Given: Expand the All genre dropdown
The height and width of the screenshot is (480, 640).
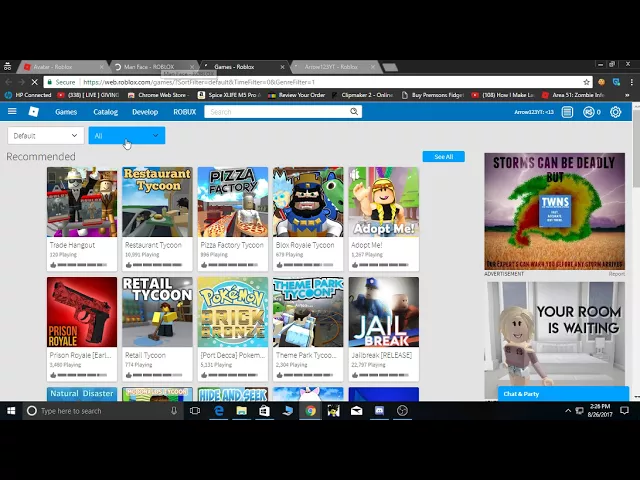Looking at the screenshot, I should click(127, 136).
